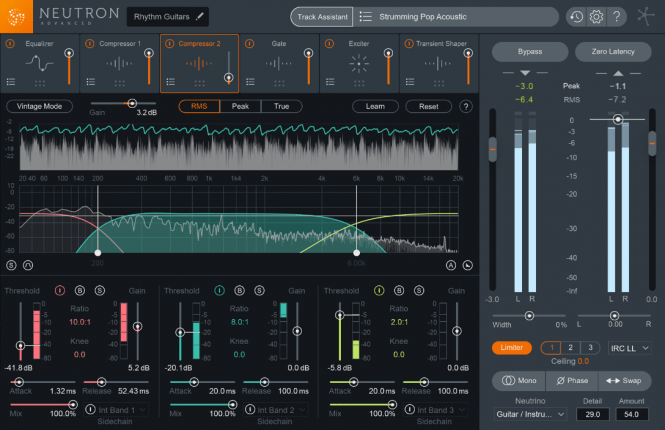665x430 pixels.
Task: Click the compressor help question mark icon
Action: pyautogui.click(x=466, y=106)
